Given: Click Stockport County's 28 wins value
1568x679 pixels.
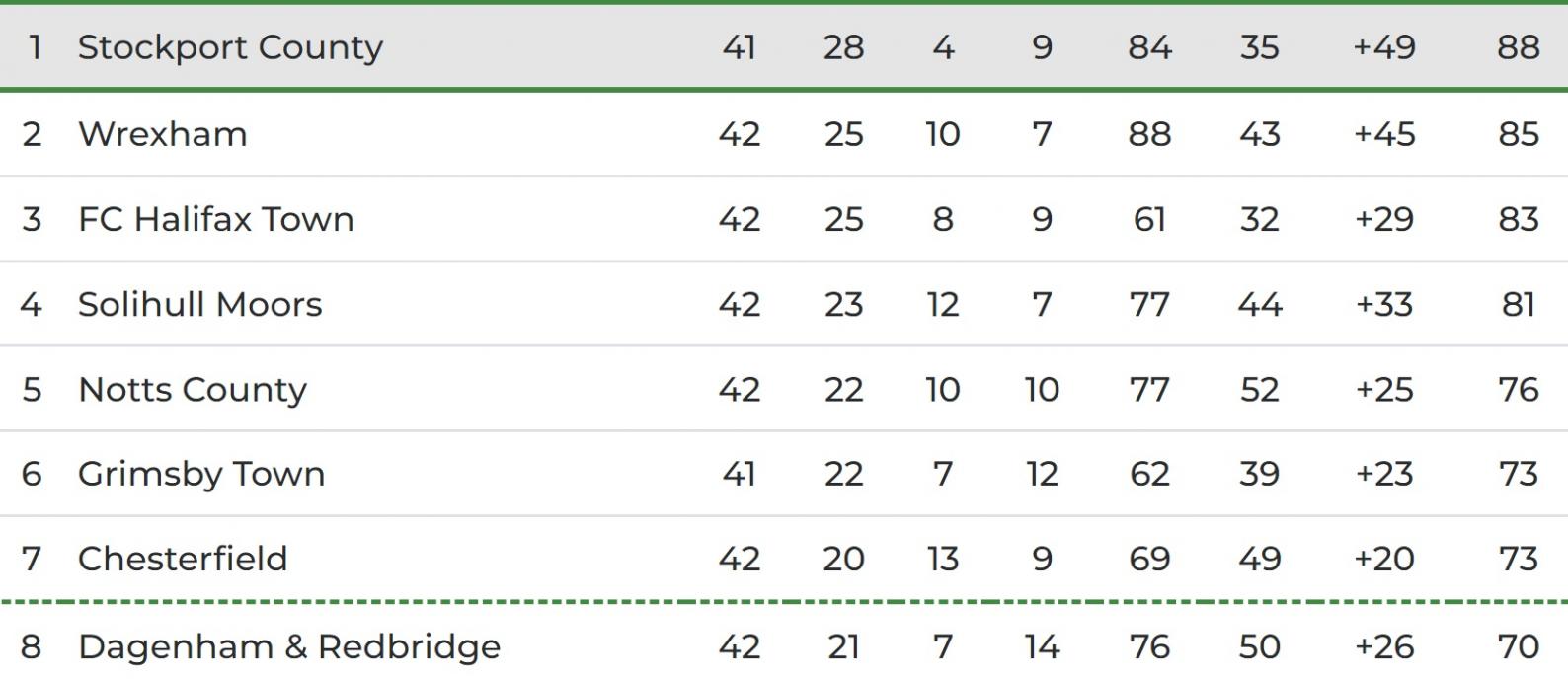Looking at the screenshot, I should 843,46.
